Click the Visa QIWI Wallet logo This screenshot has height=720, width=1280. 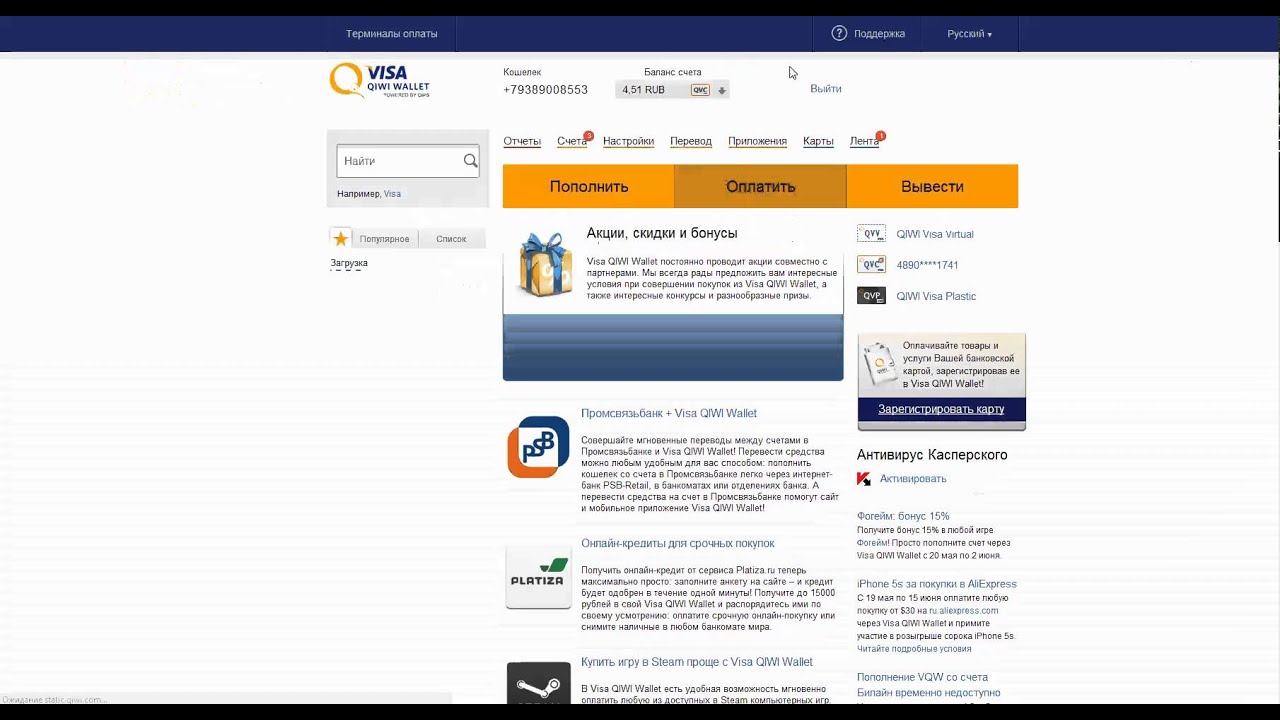tap(380, 80)
